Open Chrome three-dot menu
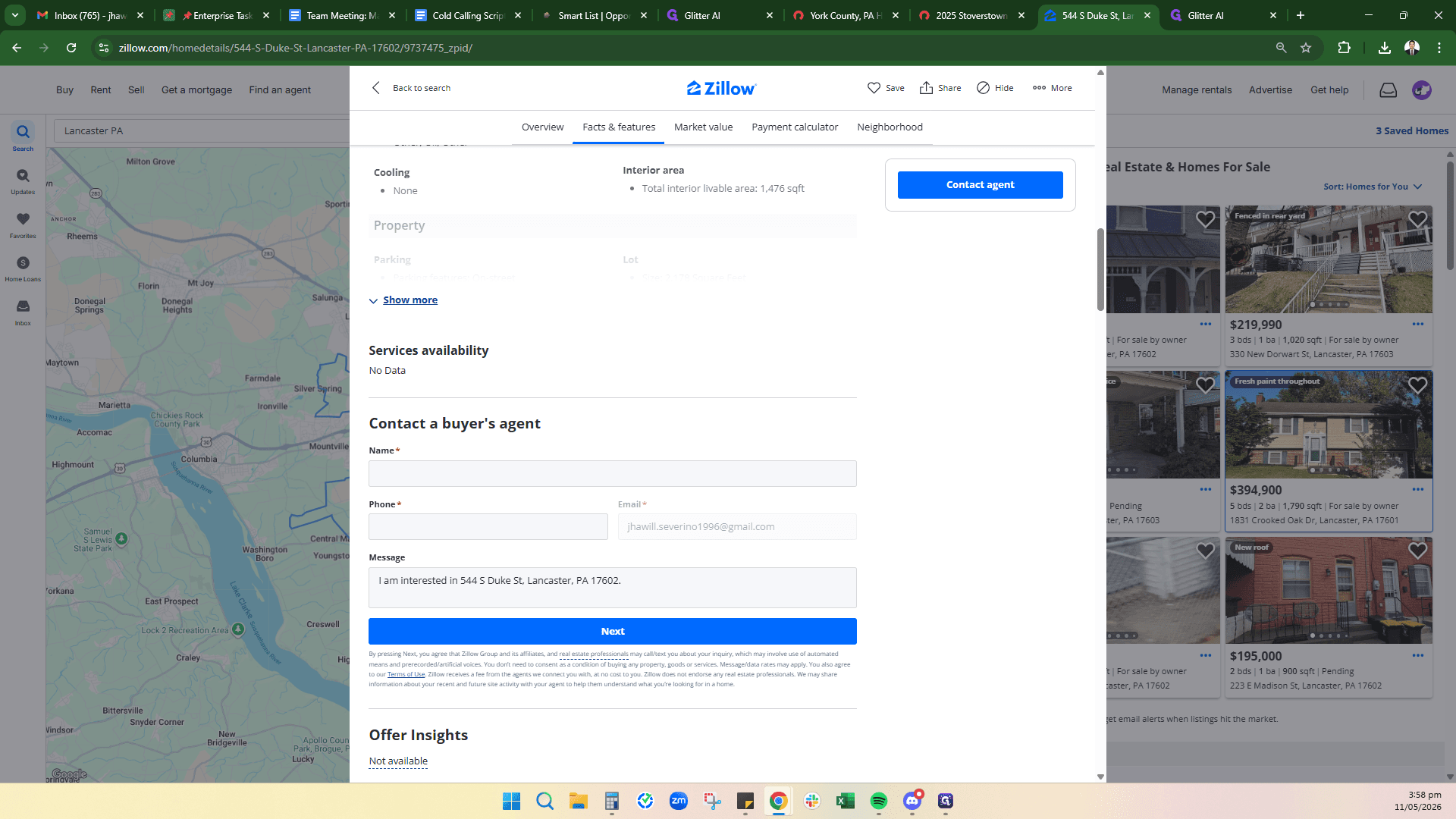The image size is (1456, 819). [1439, 48]
